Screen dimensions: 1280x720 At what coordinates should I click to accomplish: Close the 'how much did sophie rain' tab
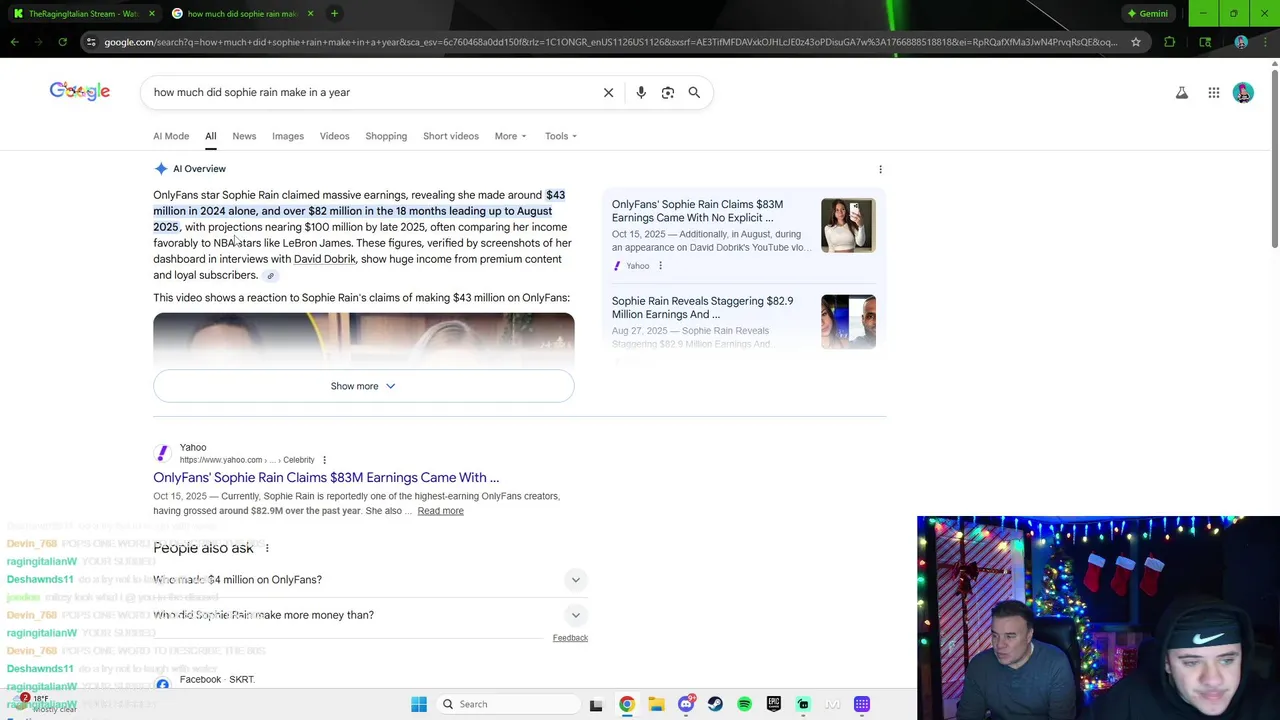pyautogui.click(x=310, y=14)
